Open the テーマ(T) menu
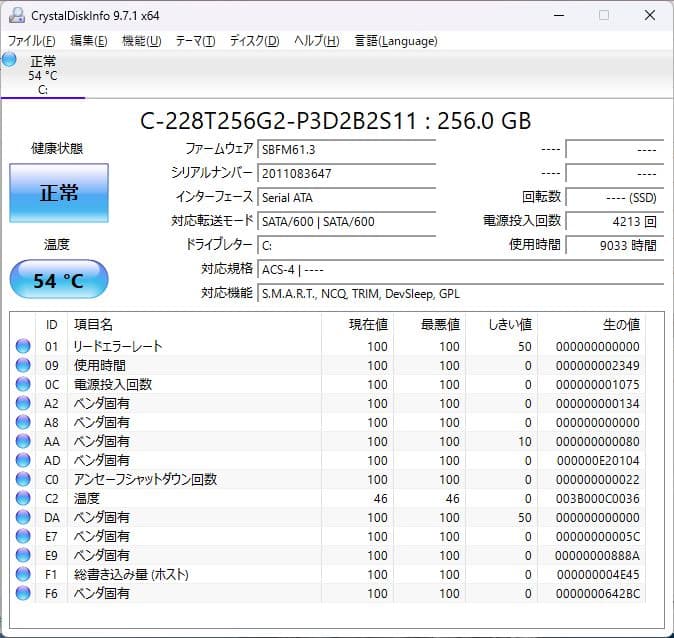 pyautogui.click(x=195, y=41)
